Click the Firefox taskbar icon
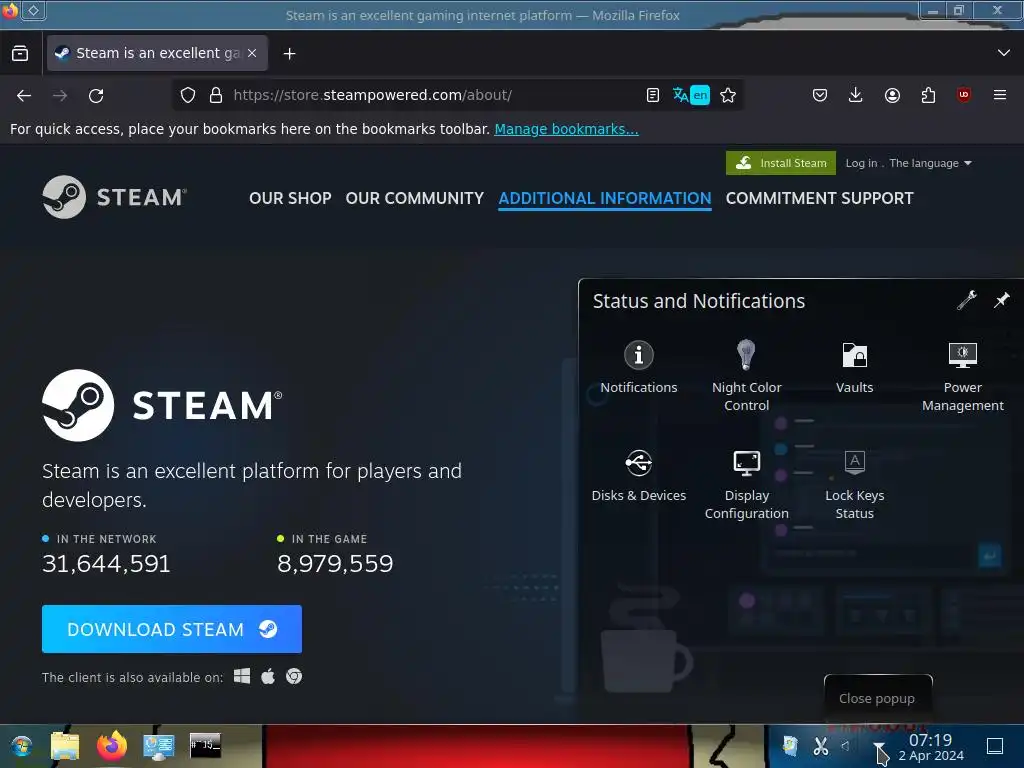Viewport: 1024px width, 768px height. [112, 746]
